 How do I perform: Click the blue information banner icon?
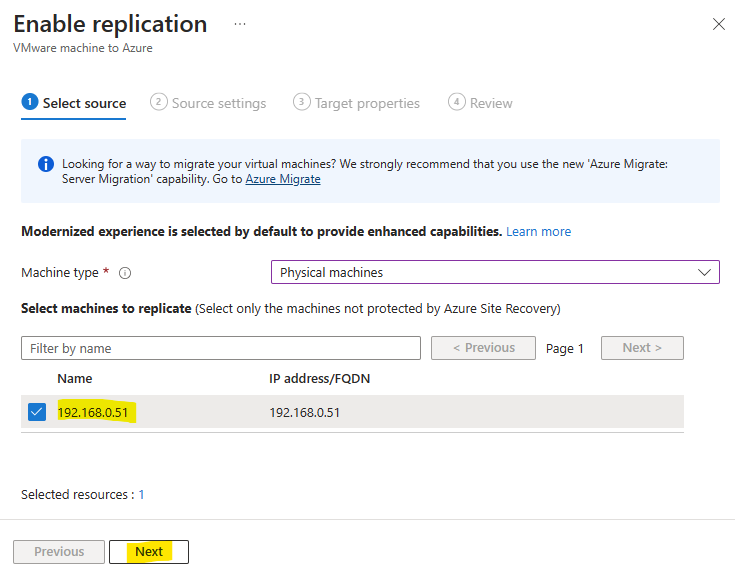(x=46, y=164)
